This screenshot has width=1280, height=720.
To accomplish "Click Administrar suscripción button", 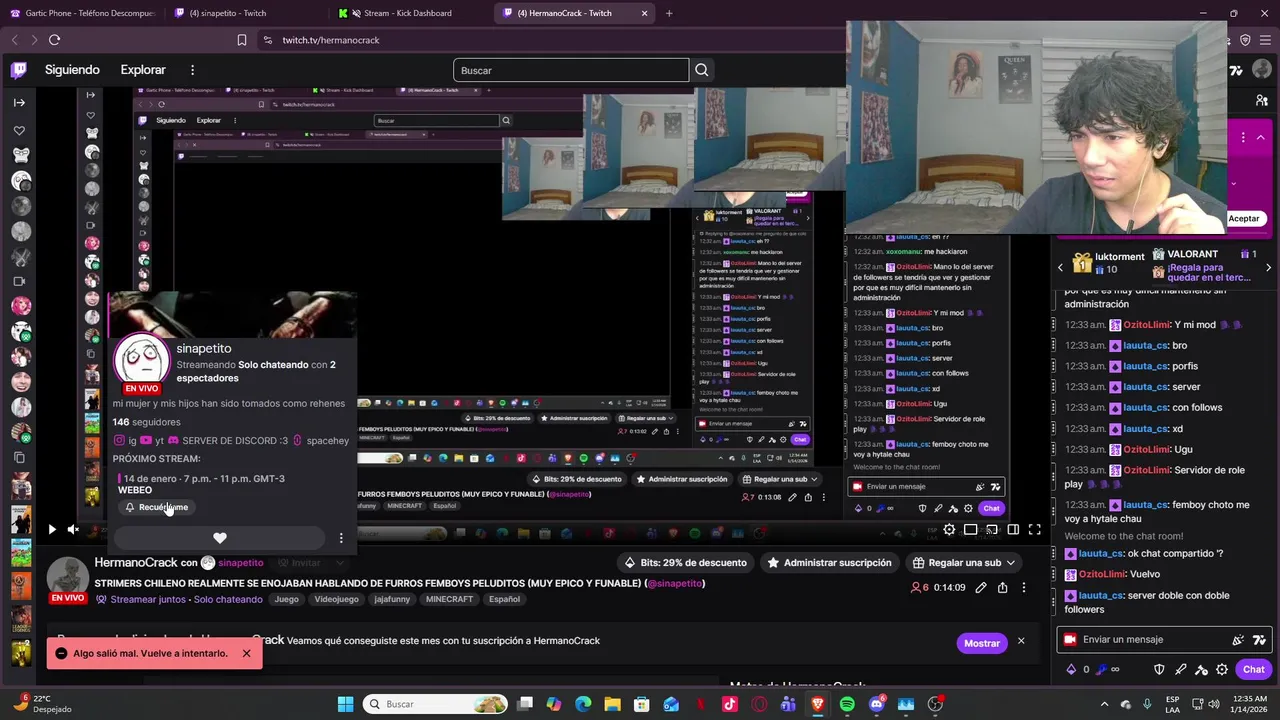I will (x=829, y=562).
